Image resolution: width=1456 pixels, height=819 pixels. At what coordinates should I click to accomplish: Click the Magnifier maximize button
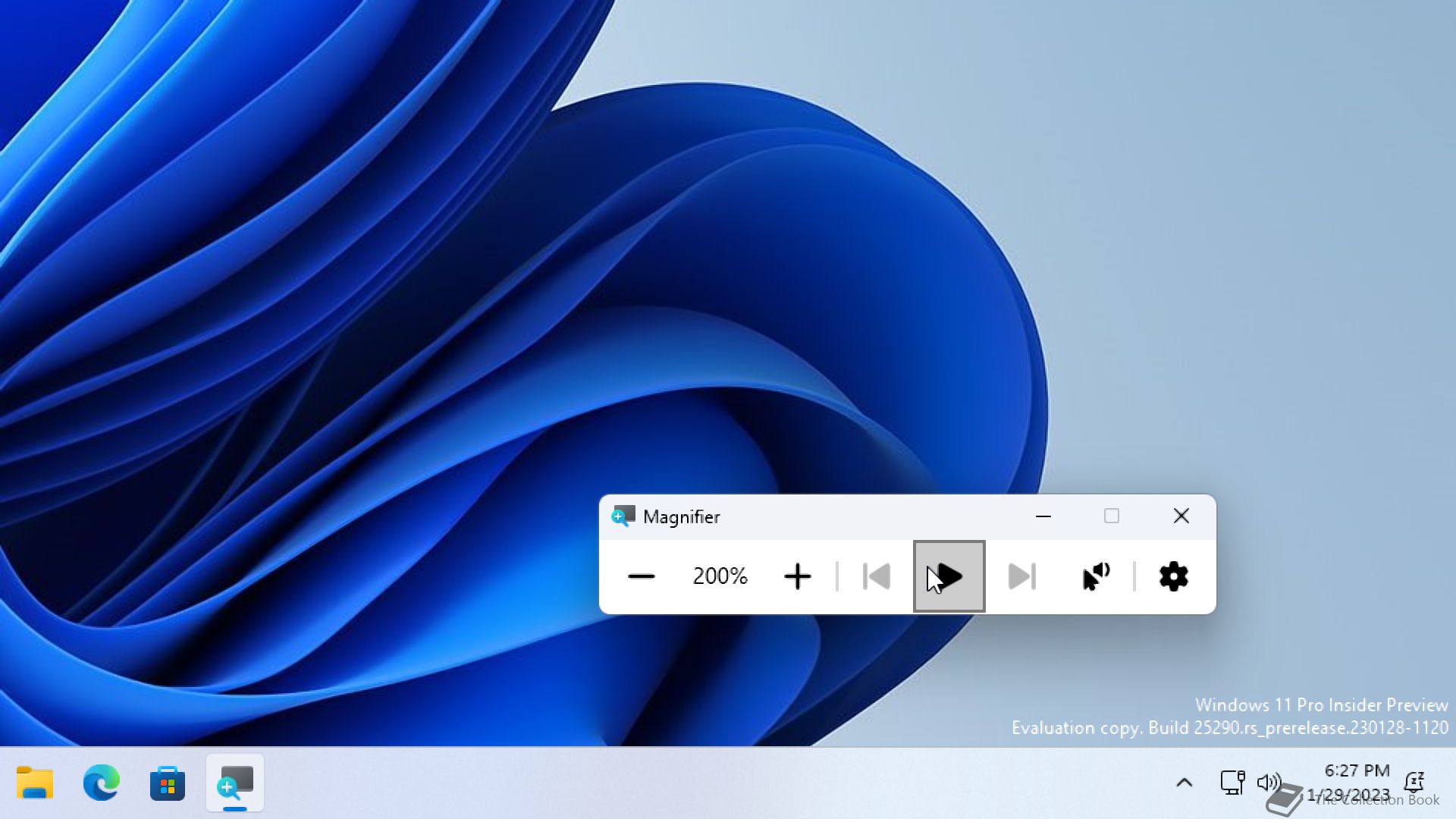pyautogui.click(x=1112, y=516)
